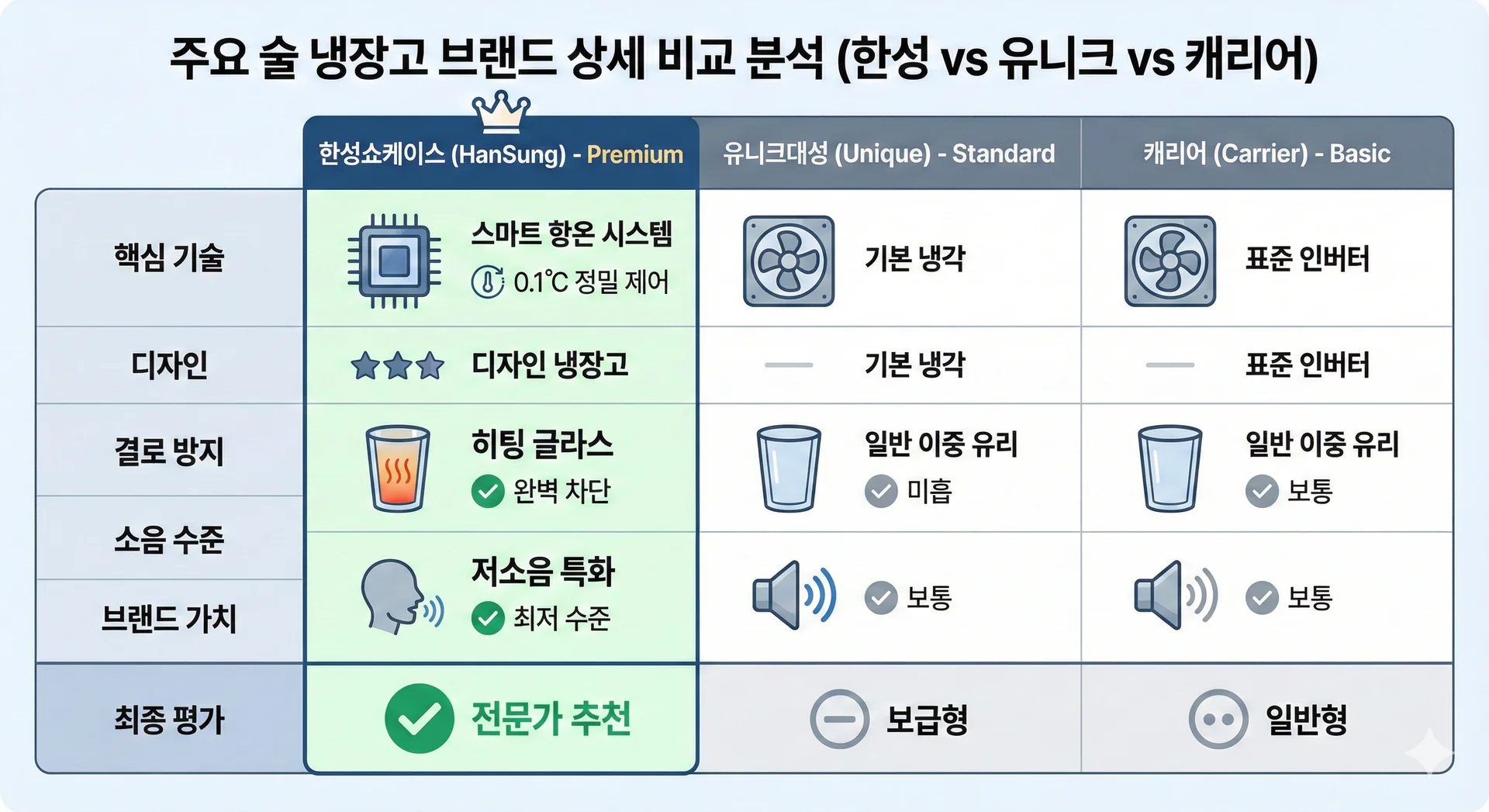Click the crown icon above HanSung column
The width and height of the screenshot is (1489, 812).
[501, 111]
